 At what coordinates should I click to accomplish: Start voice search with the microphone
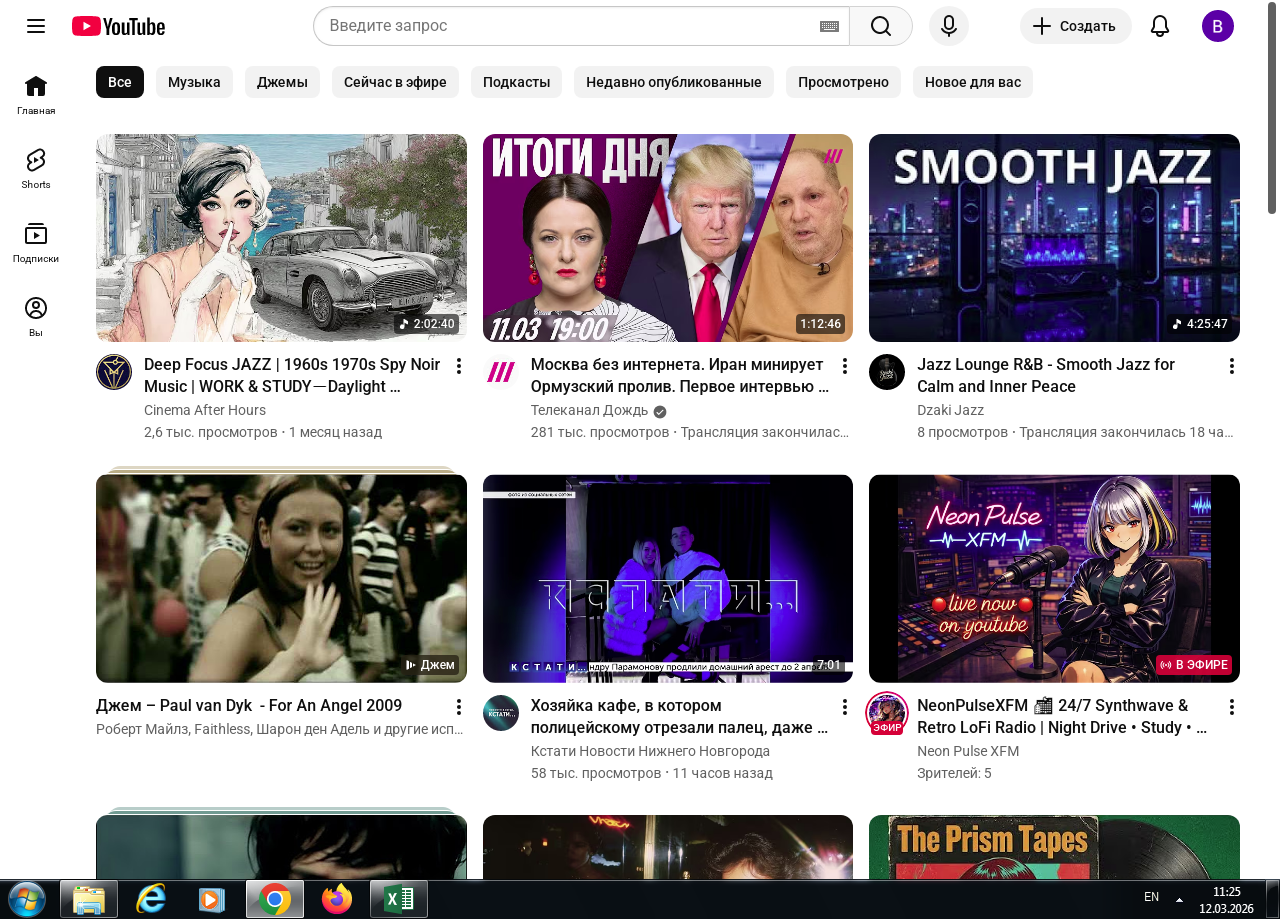click(x=949, y=26)
